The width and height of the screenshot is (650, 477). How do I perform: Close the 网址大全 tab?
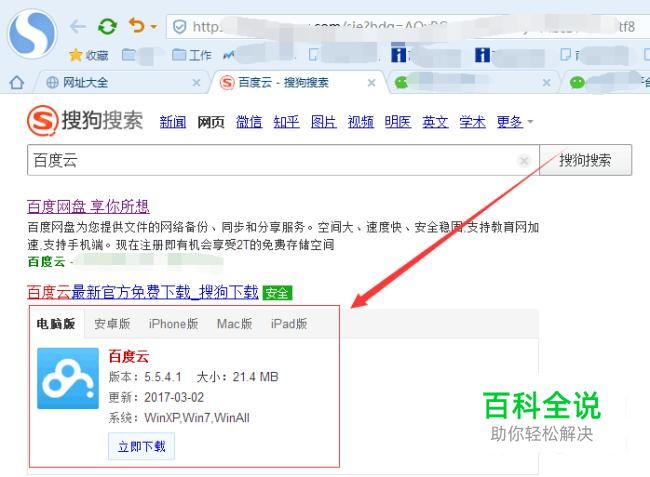(x=196, y=83)
